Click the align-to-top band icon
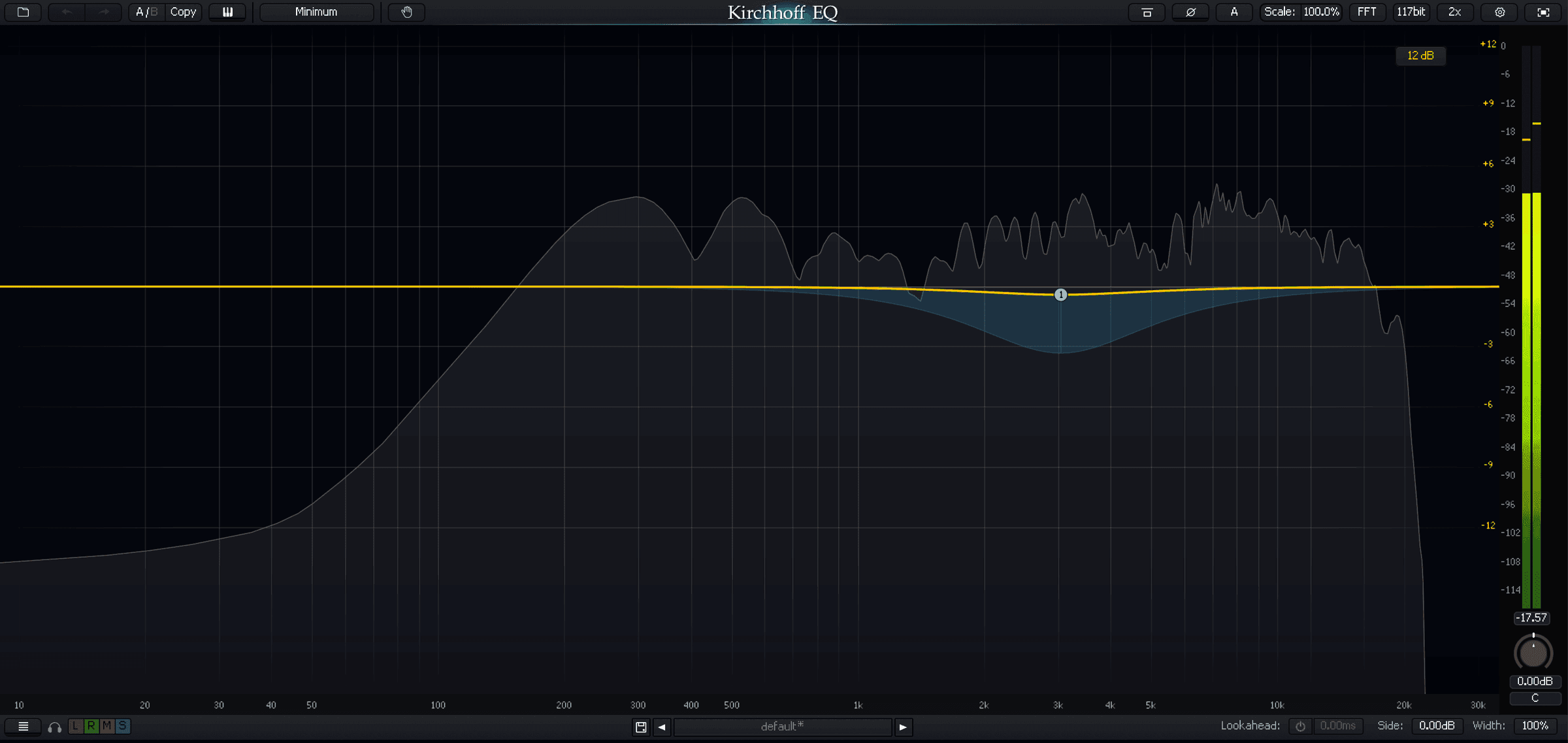 coord(1147,12)
